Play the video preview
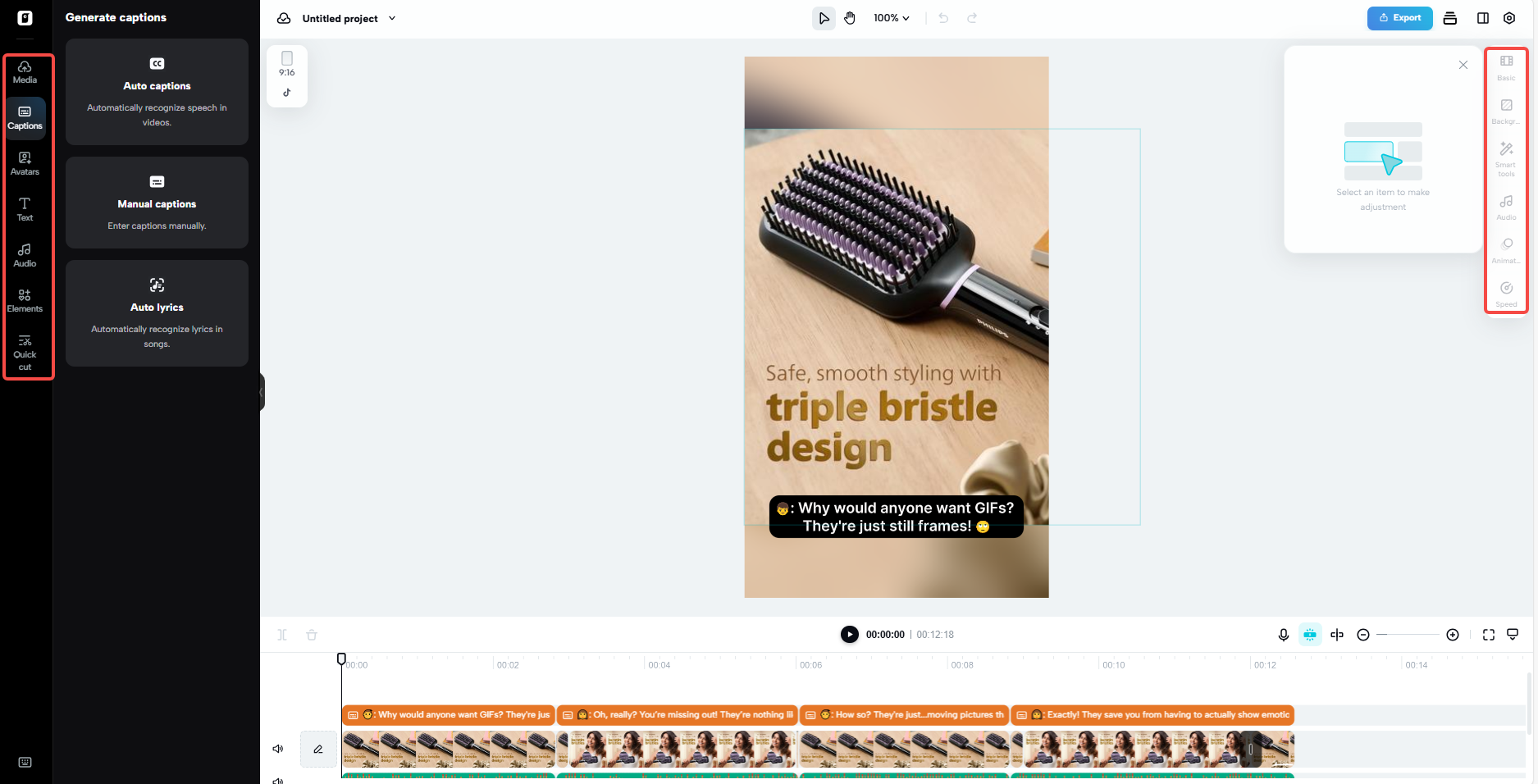This screenshot has height=784, width=1538. pos(850,635)
